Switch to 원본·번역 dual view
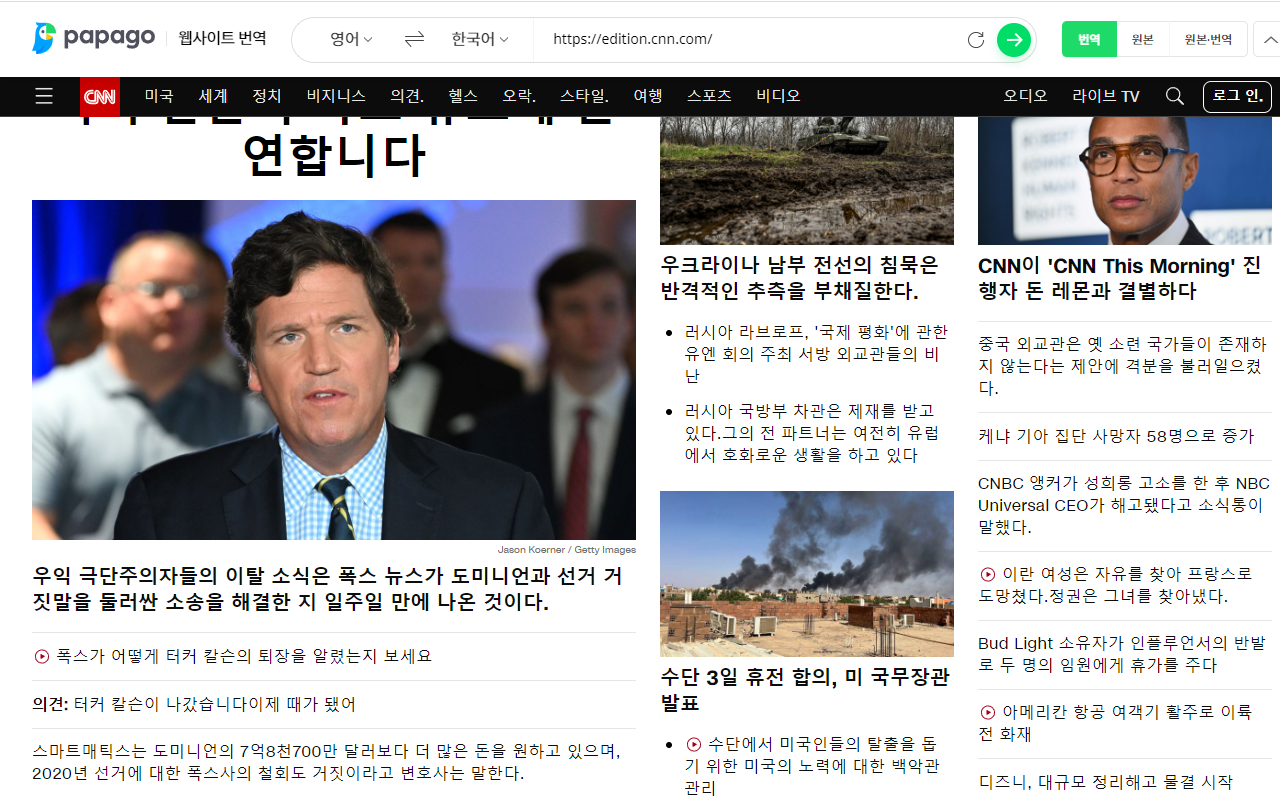1280x800 pixels. tap(1209, 39)
